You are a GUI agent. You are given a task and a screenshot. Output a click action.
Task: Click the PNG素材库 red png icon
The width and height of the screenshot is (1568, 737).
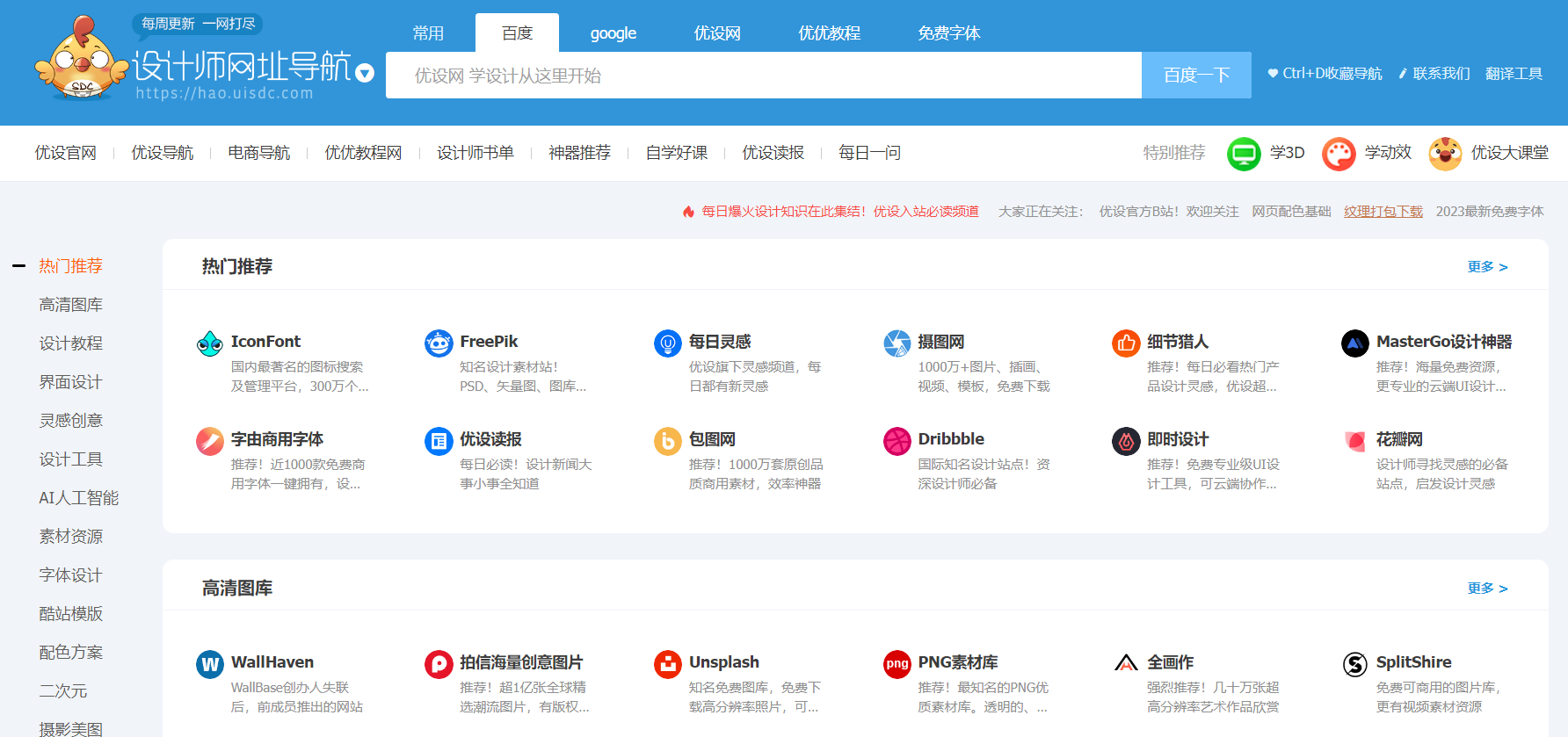[x=897, y=664]
